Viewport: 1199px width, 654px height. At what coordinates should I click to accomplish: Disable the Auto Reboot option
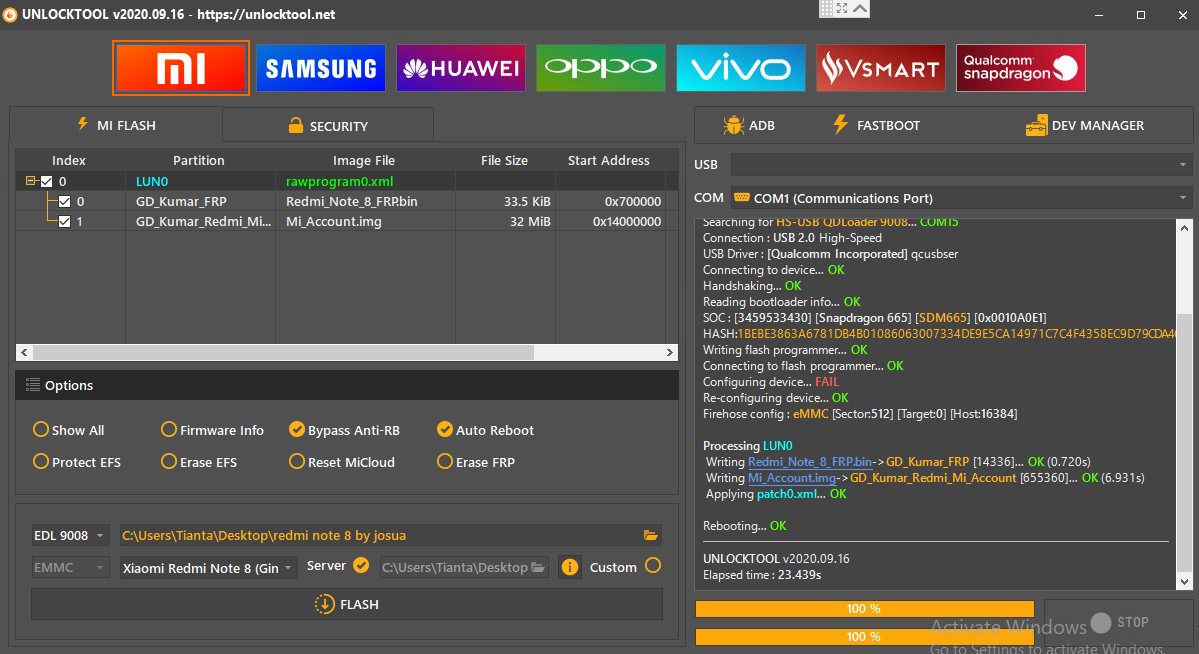coord(486,430)
